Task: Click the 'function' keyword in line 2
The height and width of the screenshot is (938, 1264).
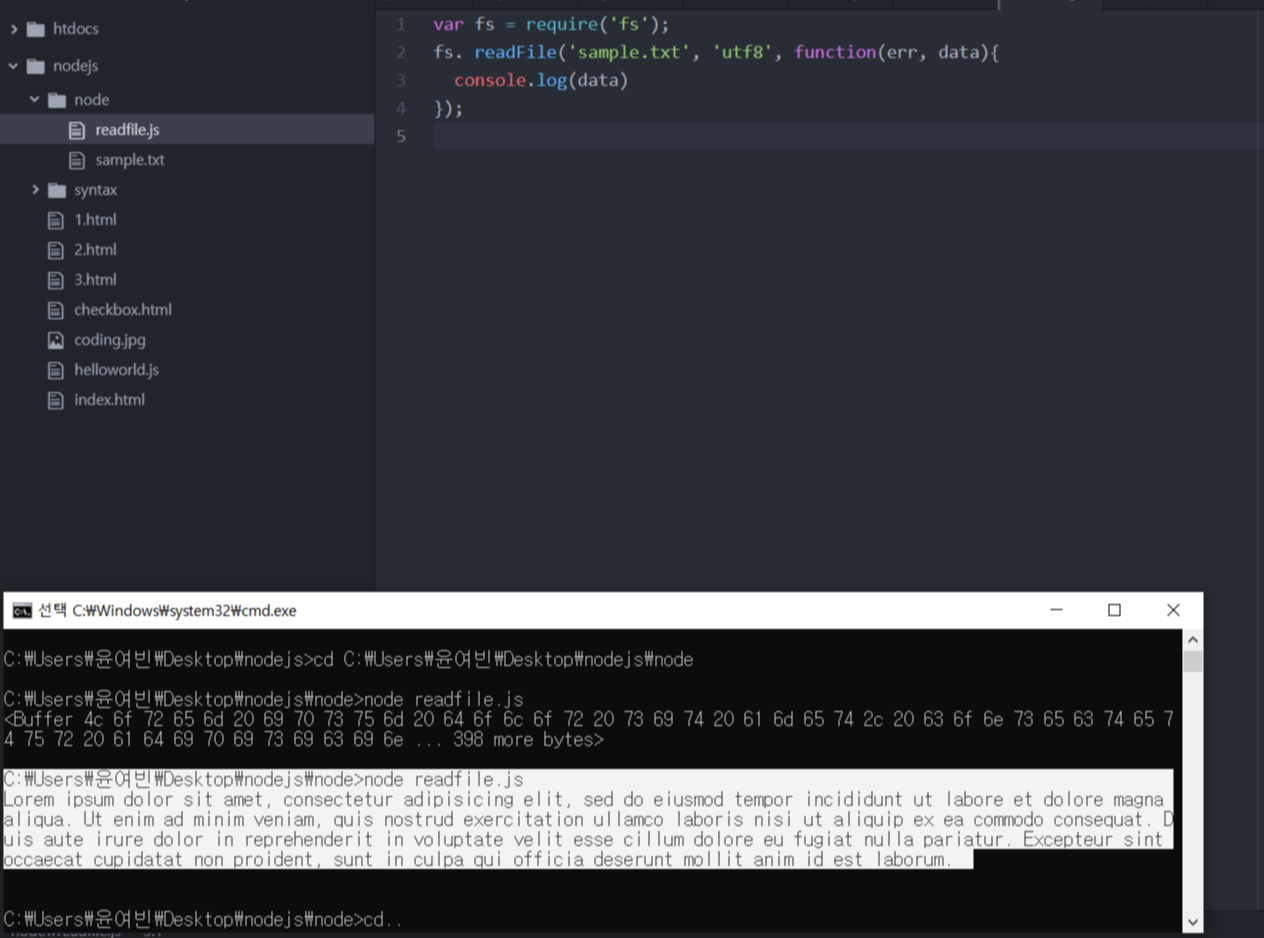Action: coord(835,52)
